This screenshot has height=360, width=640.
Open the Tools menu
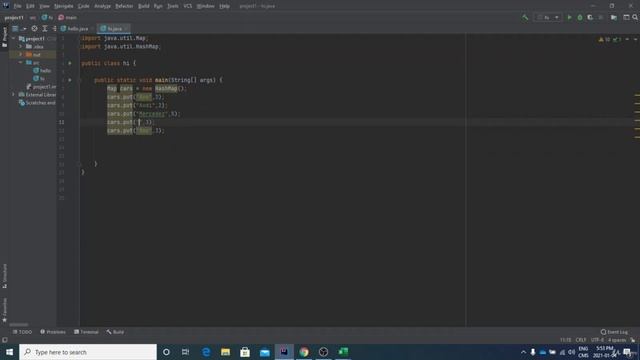[173, 6]
